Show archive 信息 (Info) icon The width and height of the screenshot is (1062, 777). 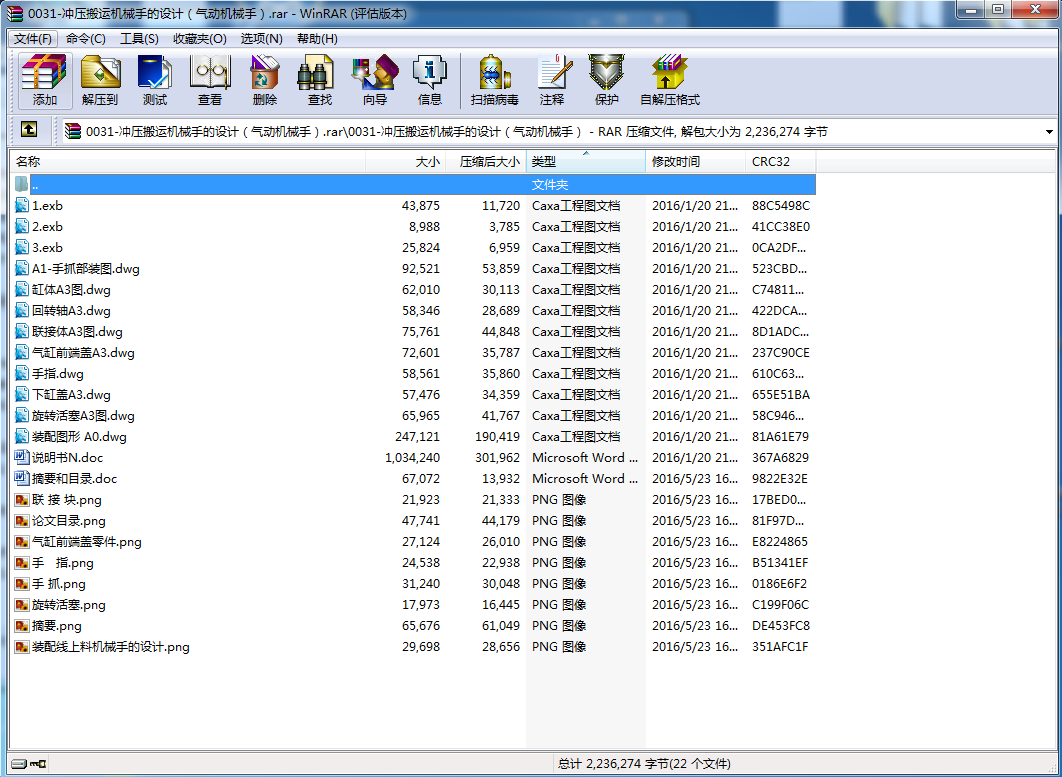coord(430,80)
